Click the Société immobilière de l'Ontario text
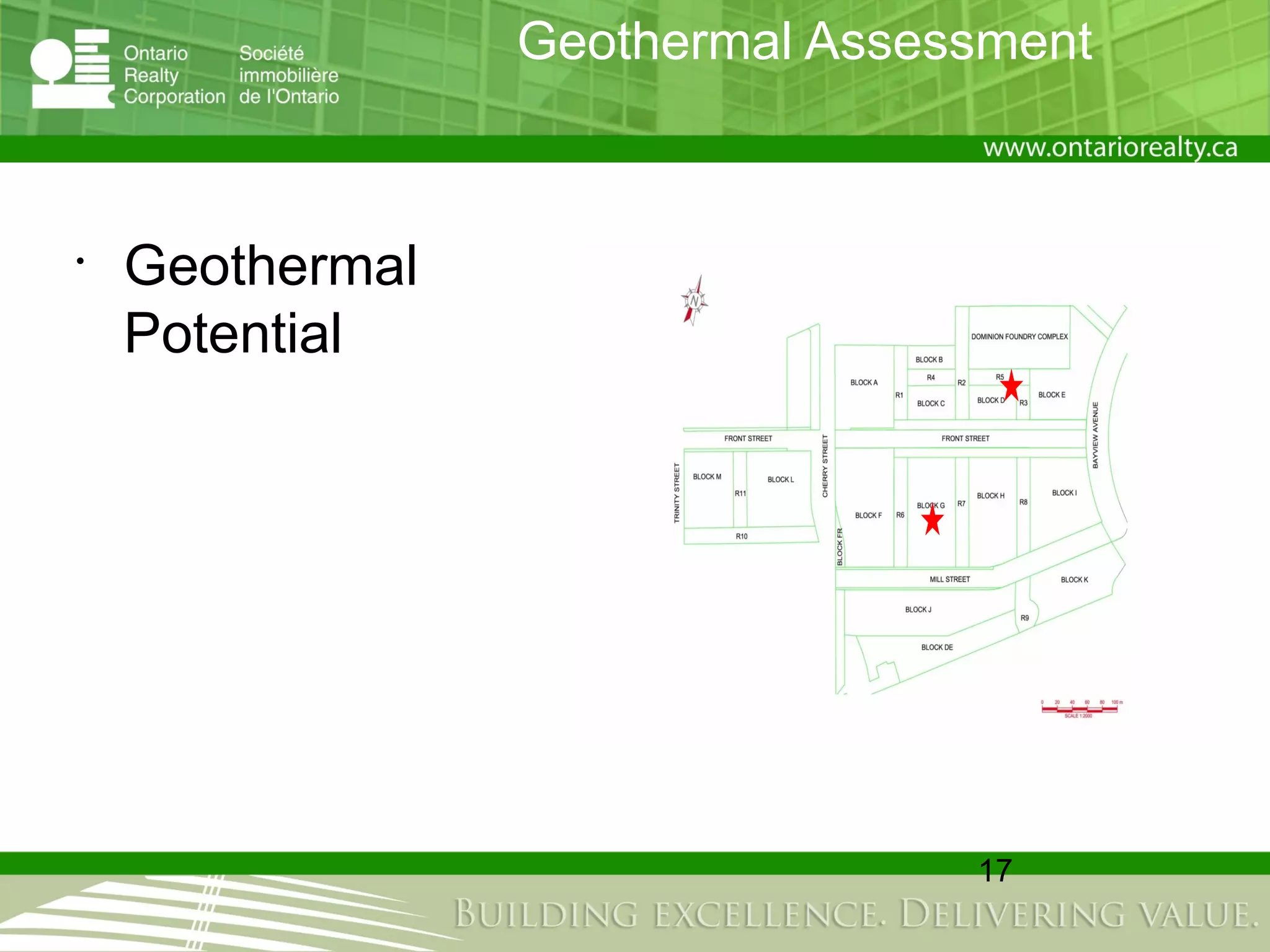 289,75
